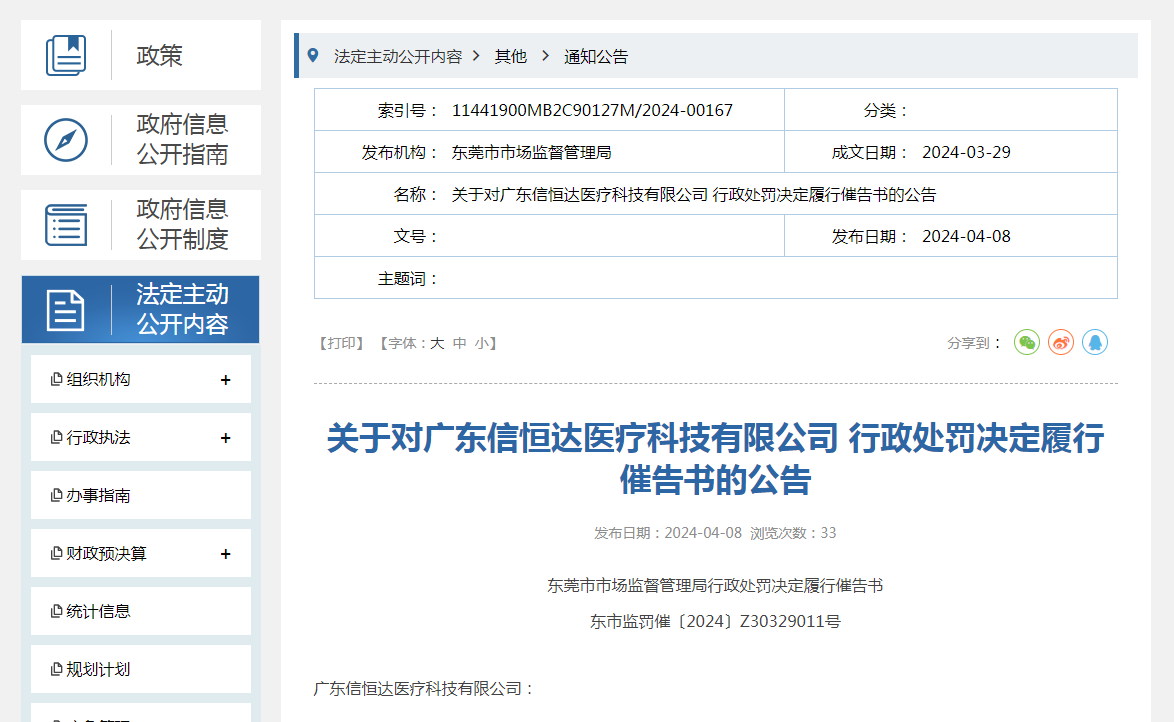The image size is (1174, 722).
Task: Open the 政策 book icon
Action: [66, 55]
